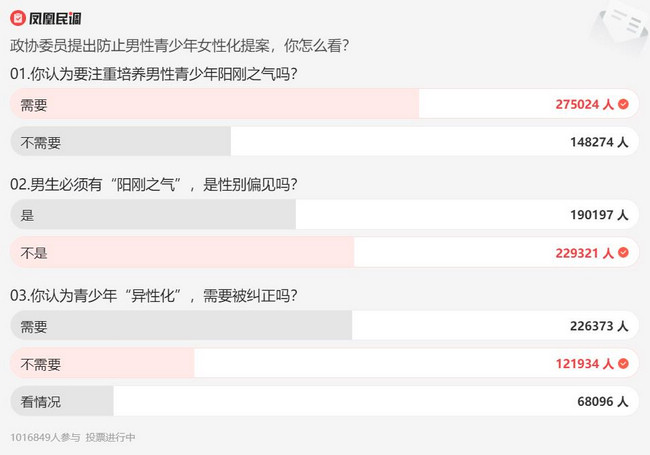Pick the 看情况 answer option

click(x=324, y=401)
